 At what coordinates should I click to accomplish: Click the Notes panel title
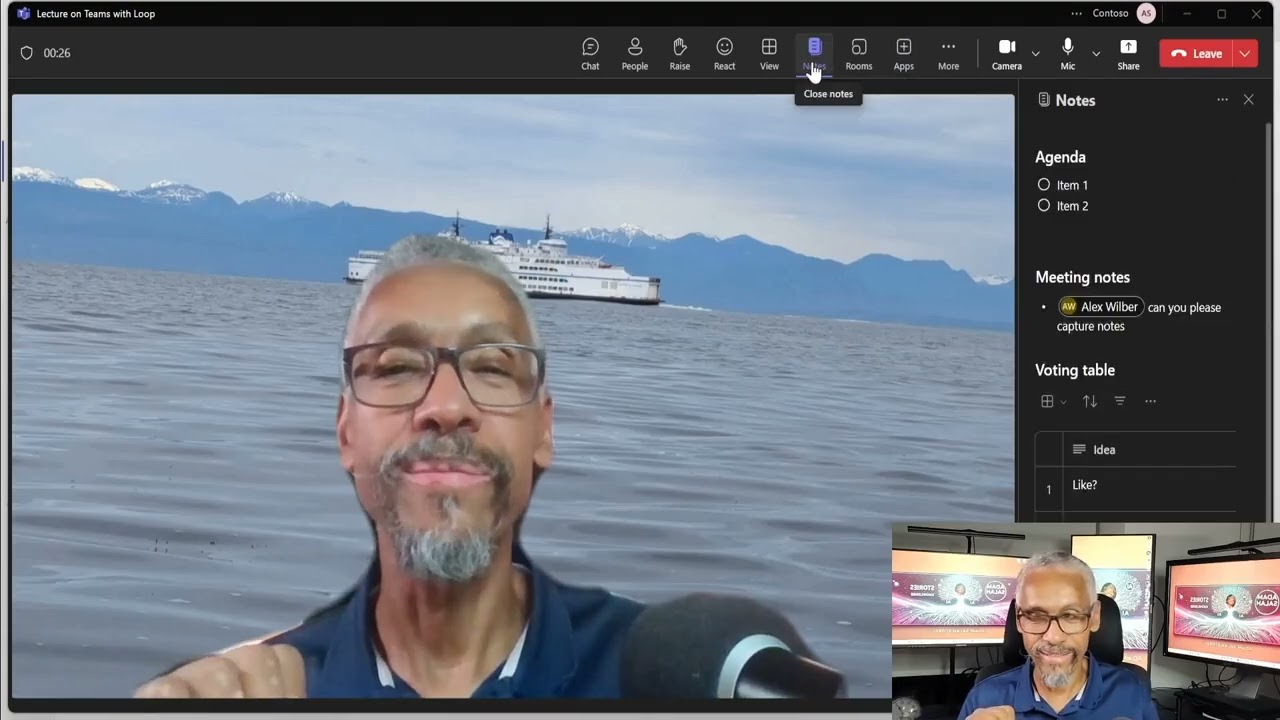tap(1075, 100)
